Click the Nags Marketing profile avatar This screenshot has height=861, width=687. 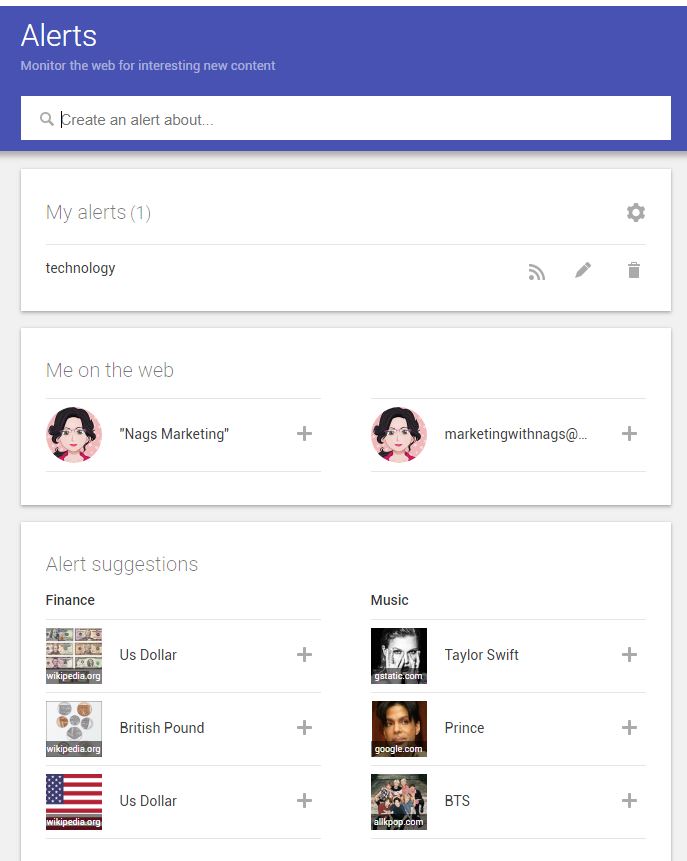click(74, 435)
